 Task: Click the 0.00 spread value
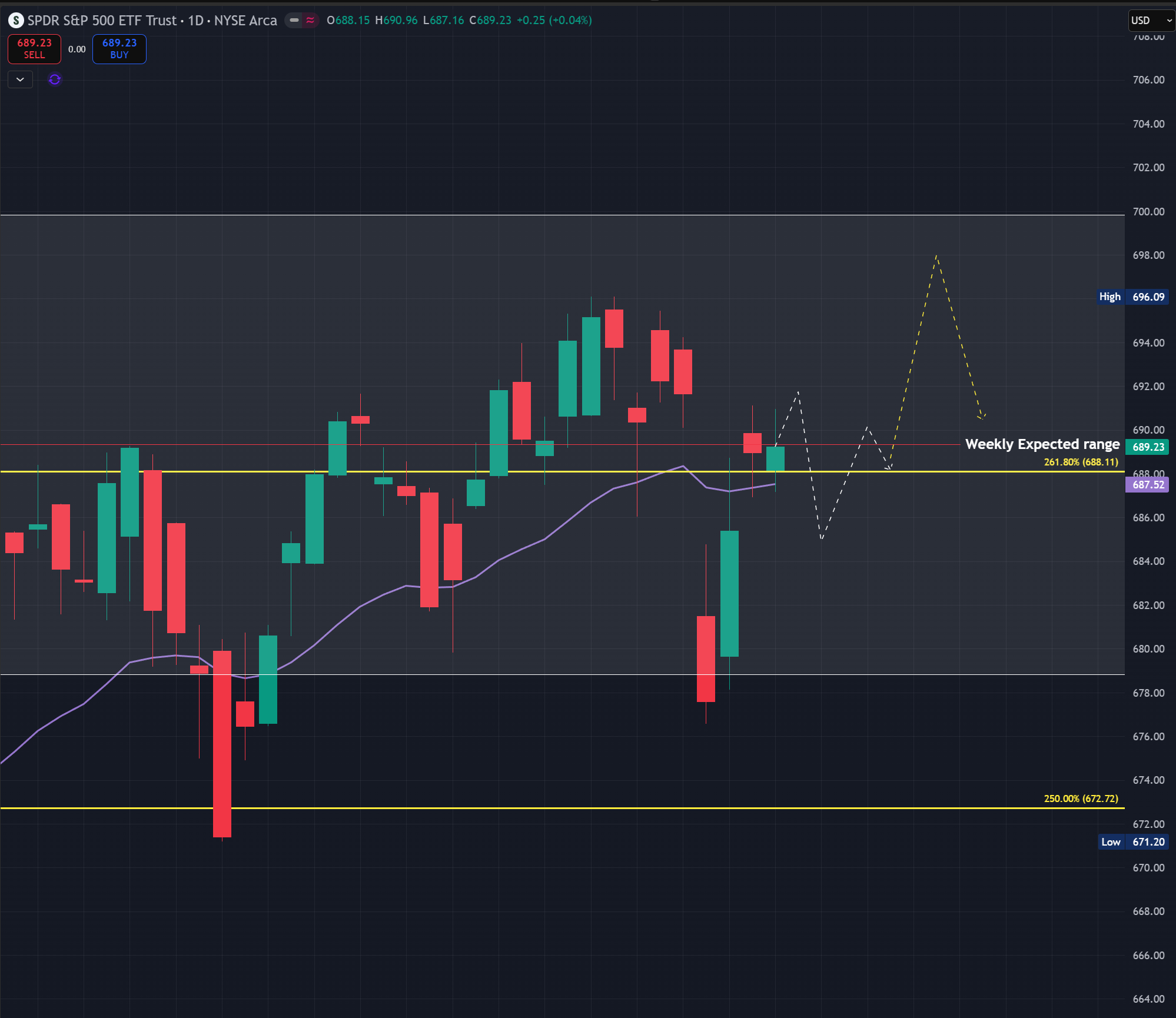(x=77, y=49)
